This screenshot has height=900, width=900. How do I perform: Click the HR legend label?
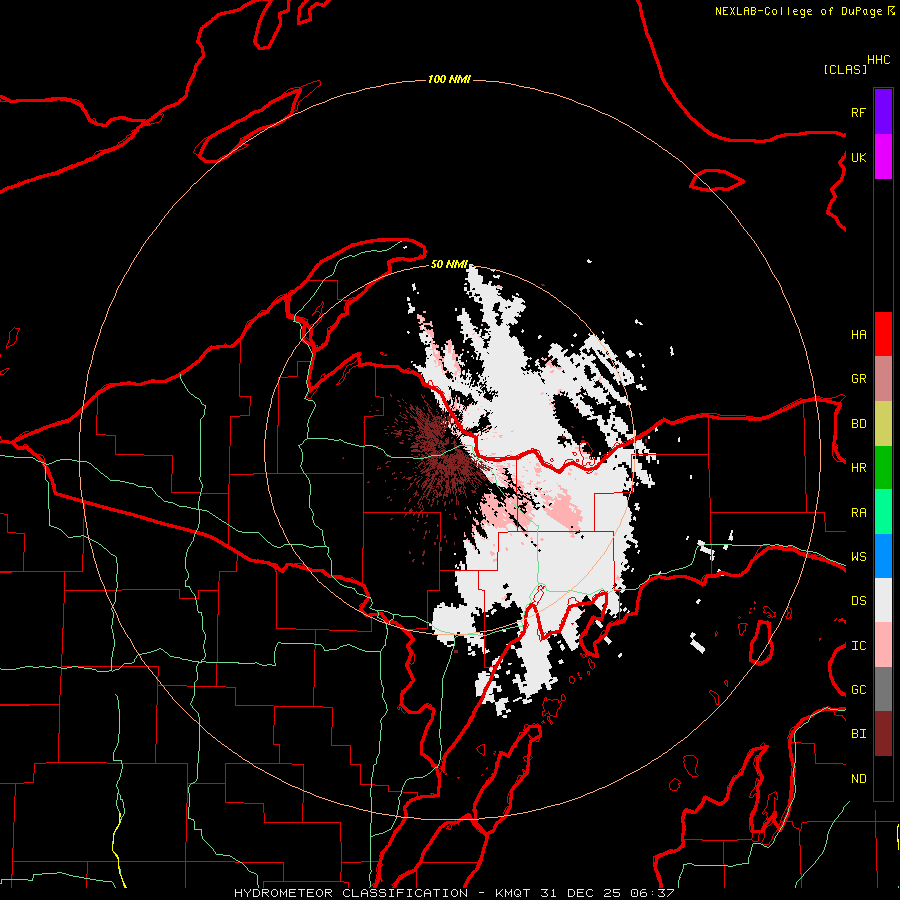coord(858,468)
